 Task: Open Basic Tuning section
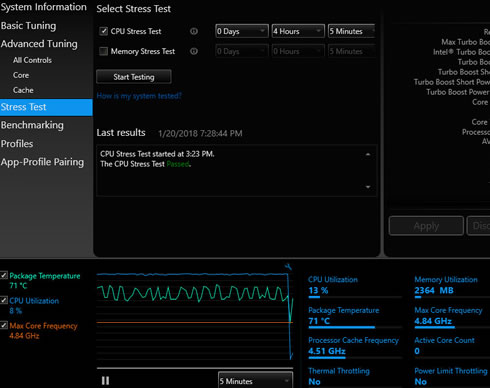tap(29, 26)
